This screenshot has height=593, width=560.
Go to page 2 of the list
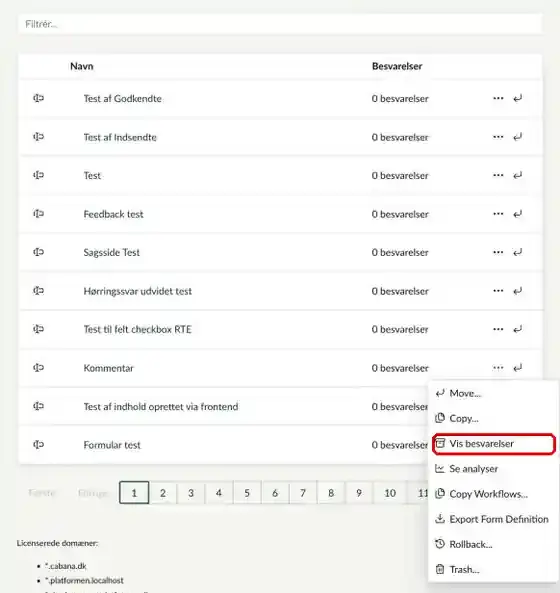coord(163,493)
